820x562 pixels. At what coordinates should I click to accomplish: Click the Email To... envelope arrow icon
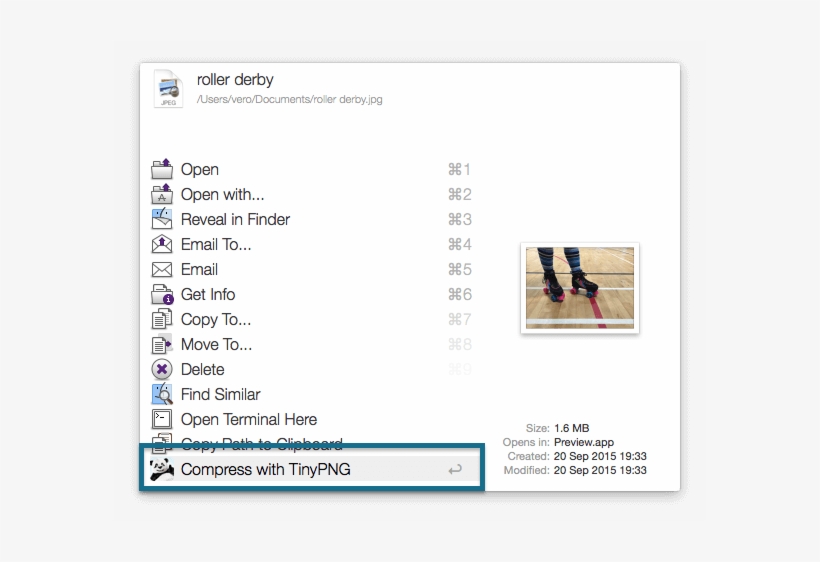coord(162,244)
